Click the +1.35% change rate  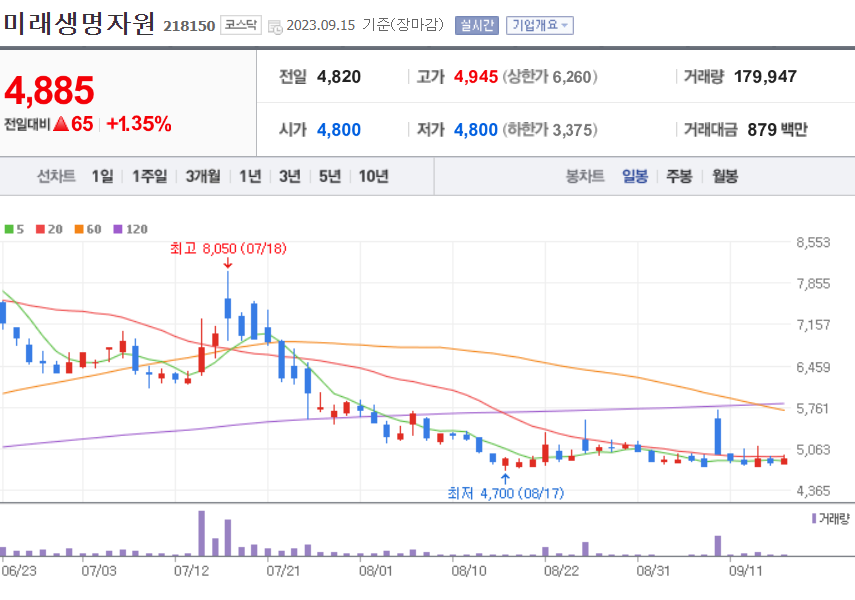click(x=139, y=124)
